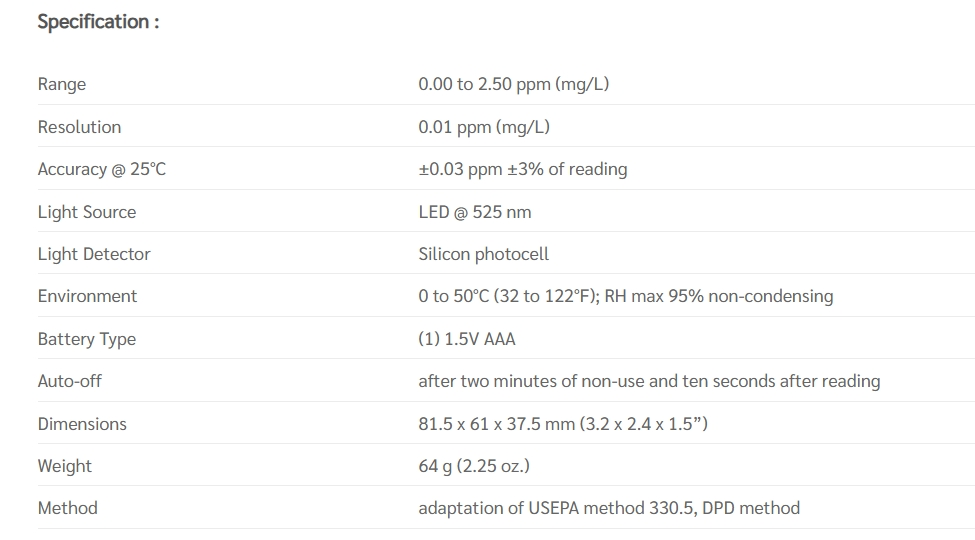Select the Resolution label
This screenshot has width=975, height=540.
pyautogui.click(x=79, y=127)
